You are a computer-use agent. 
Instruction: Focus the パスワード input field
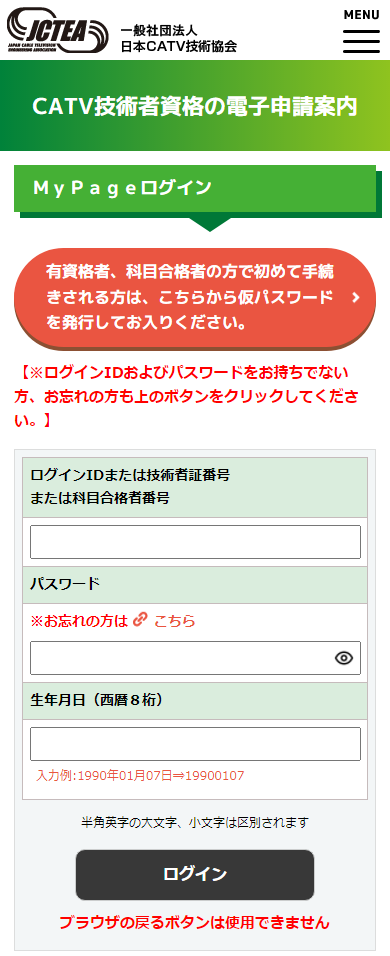pyautogui.click(x=195, y=658)
